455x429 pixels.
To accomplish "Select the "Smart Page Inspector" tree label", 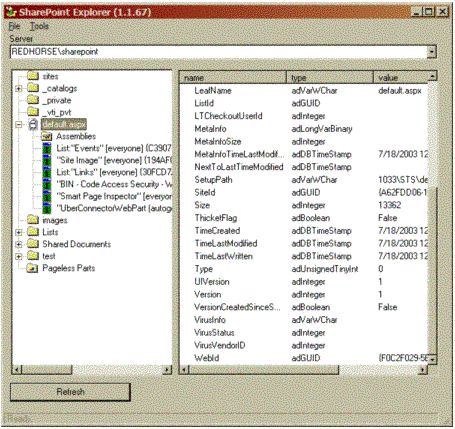I will pos(114,196).
